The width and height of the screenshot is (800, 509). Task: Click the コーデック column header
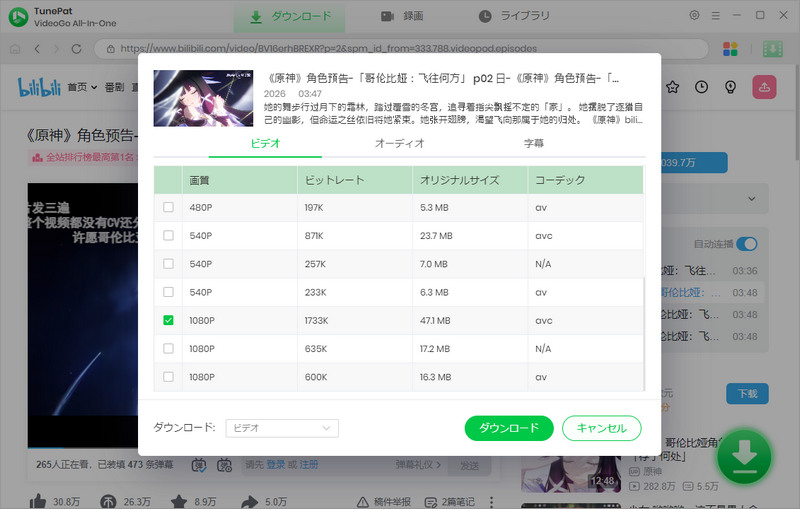pyautogui.click(x=586, y=180)
